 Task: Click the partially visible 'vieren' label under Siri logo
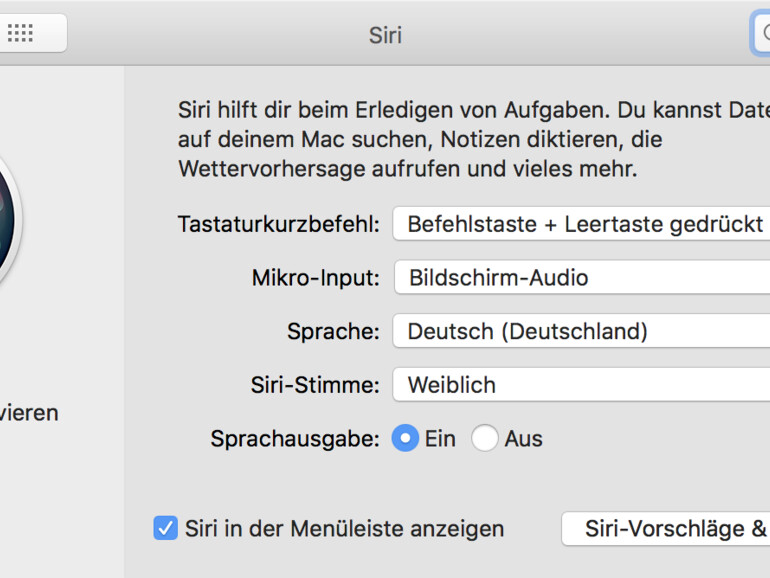pyautogui.click(x=29, y=412)
